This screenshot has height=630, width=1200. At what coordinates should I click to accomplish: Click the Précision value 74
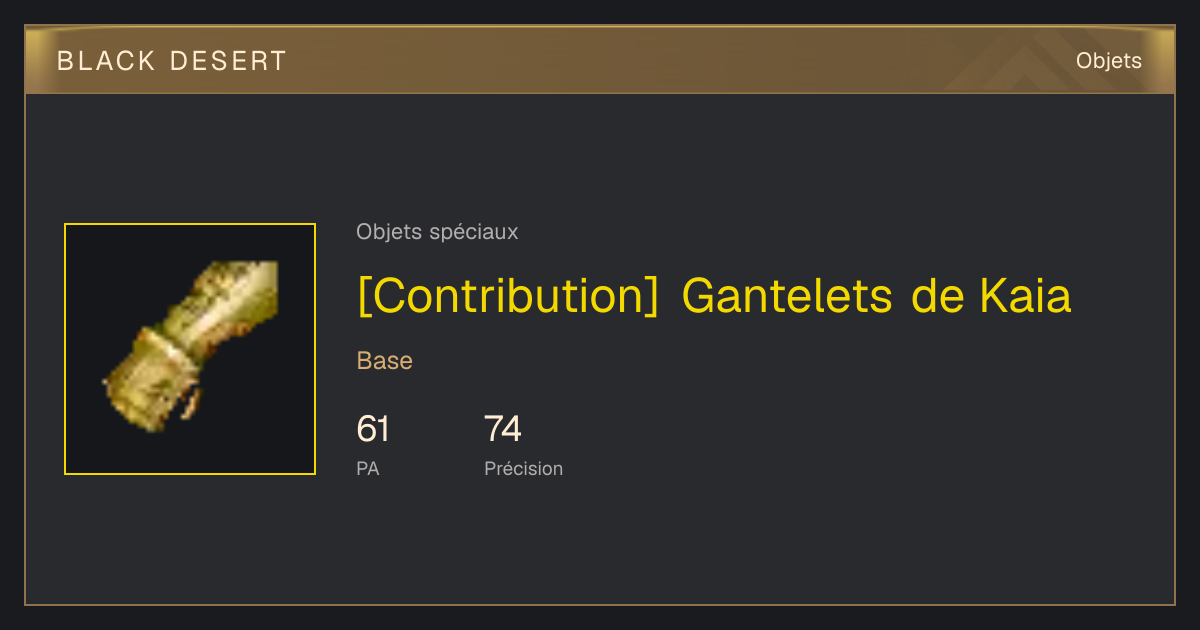click(x=503, y=429)
